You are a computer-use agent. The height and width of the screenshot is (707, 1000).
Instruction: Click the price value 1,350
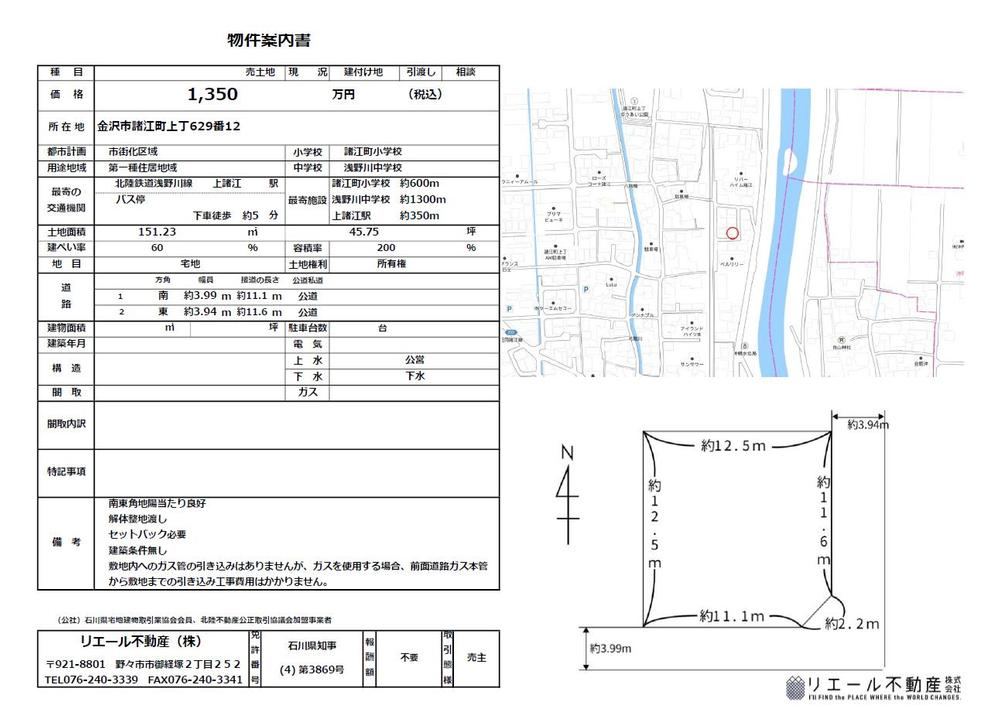click(x=212, y=94)
